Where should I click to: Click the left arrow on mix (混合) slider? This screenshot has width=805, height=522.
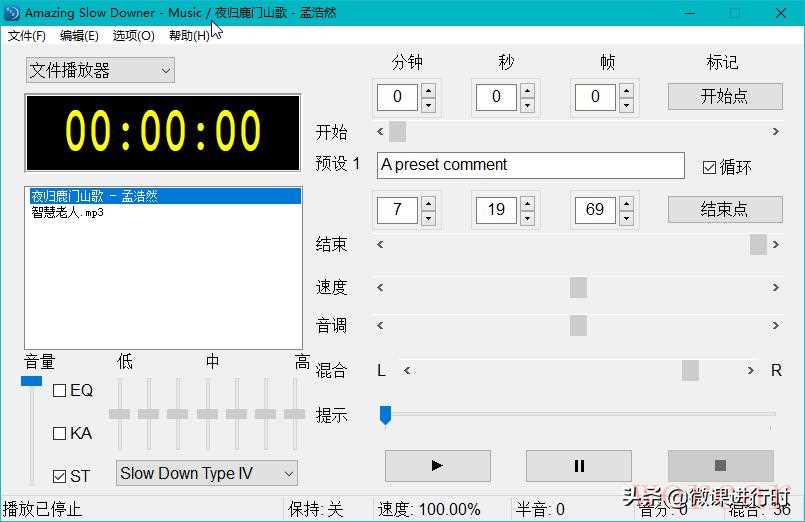click(407, 371)
